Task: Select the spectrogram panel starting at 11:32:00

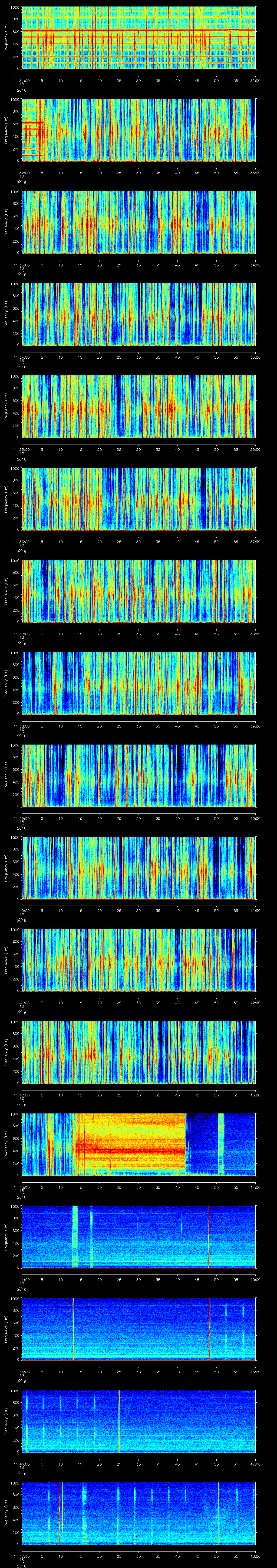Action: click(x=139, y=130)
